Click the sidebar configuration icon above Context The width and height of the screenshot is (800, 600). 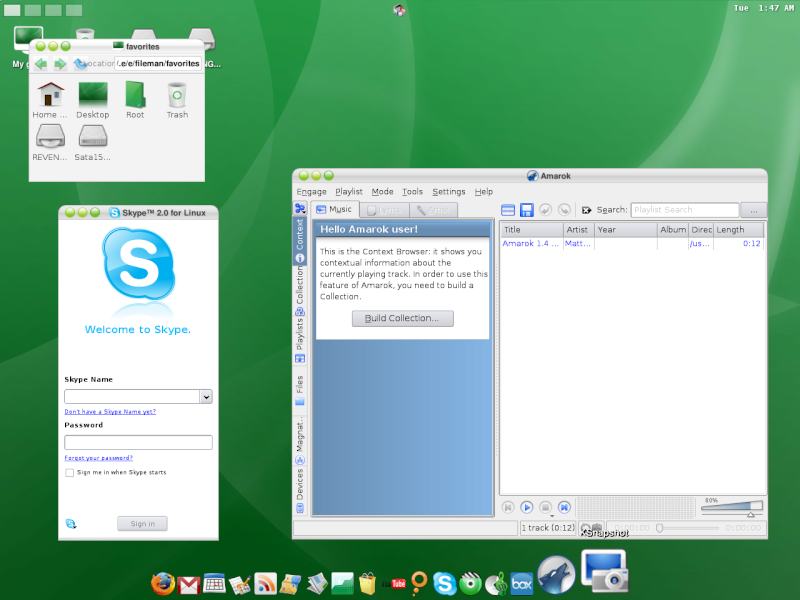pyautogui.click(x=300, y=208)
